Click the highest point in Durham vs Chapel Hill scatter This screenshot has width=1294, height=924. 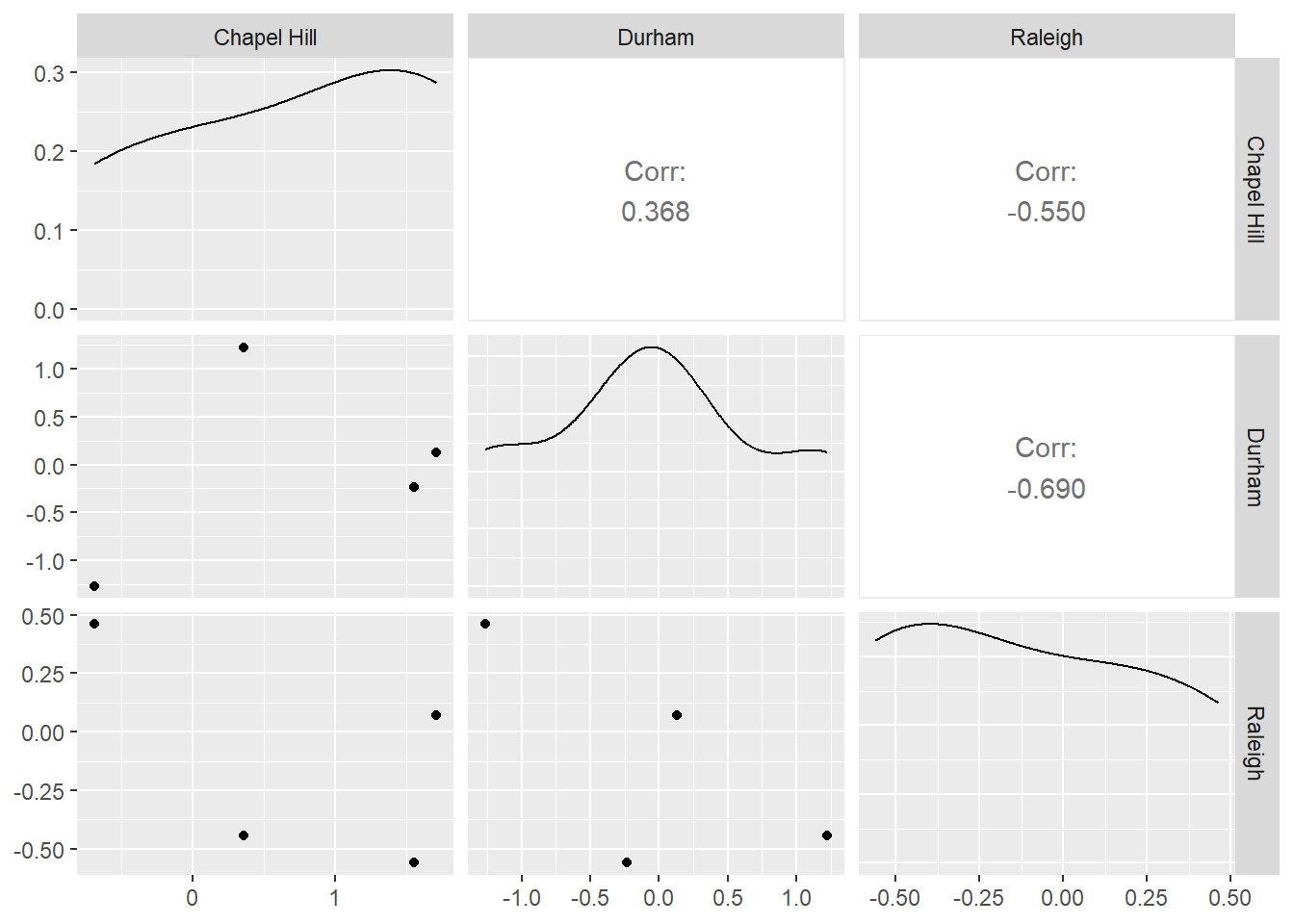pos(244,347)
